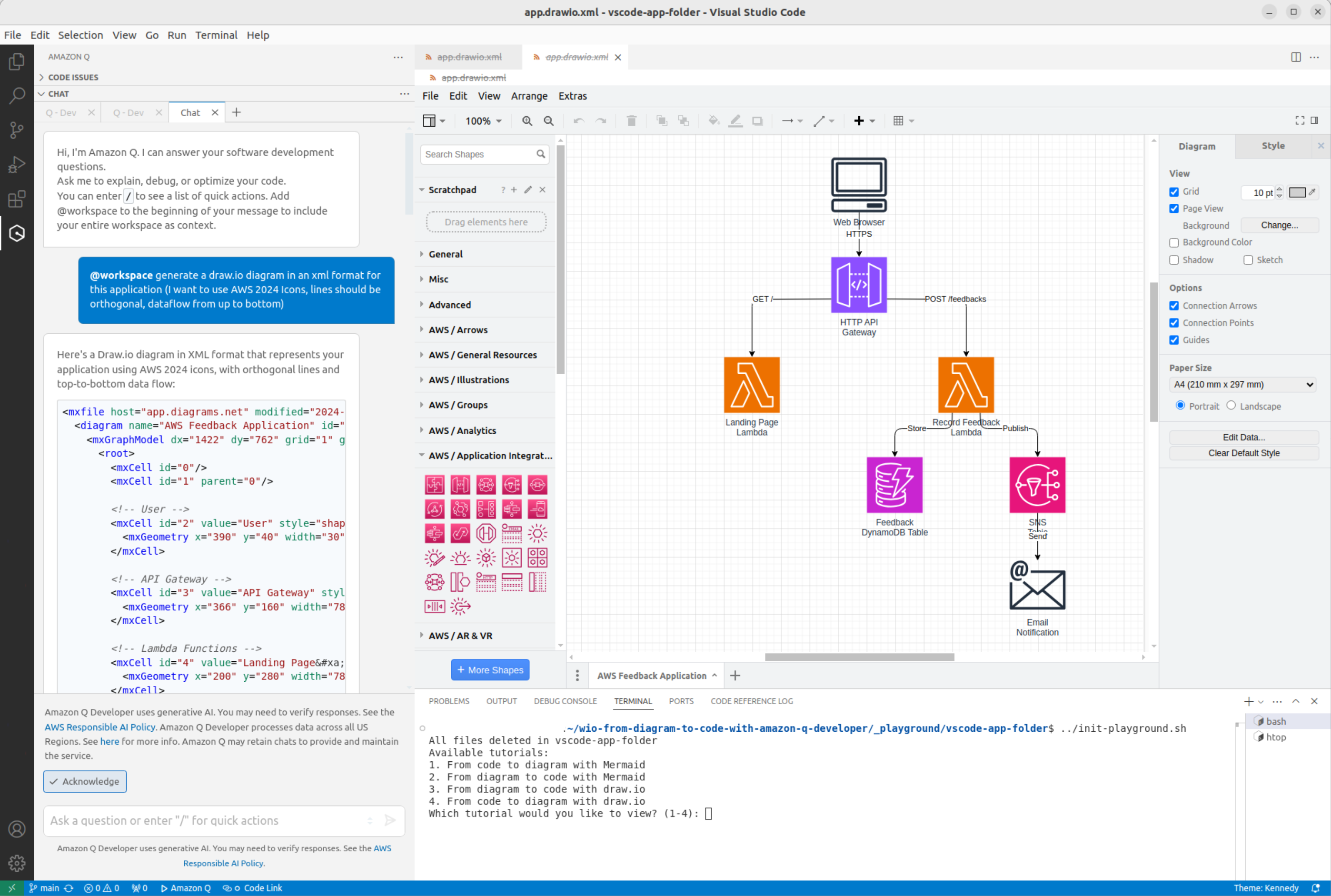This screenshot has width=1331, height=896.
Task: Add a new Amazon Q chat tab
Action: coord(236,112)
